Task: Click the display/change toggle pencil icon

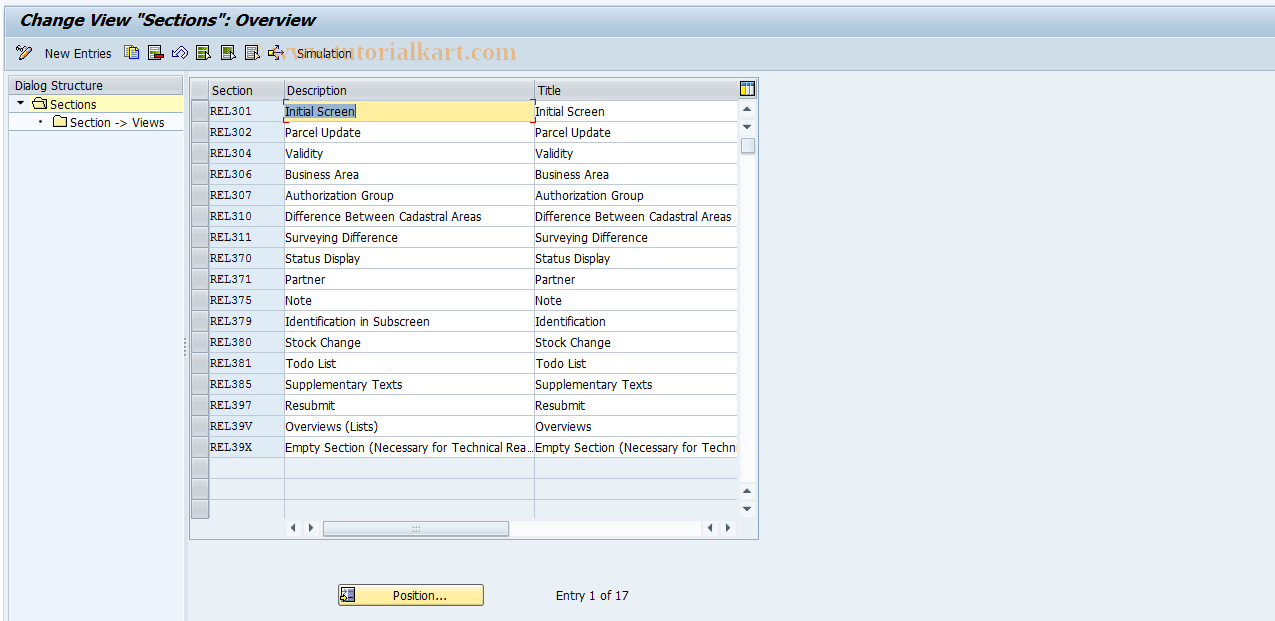Action: [24, 53]
